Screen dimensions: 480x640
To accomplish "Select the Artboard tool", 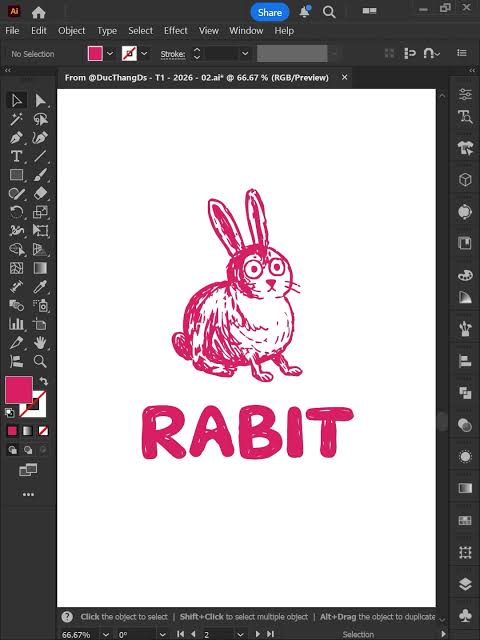I will coord(40,324).
